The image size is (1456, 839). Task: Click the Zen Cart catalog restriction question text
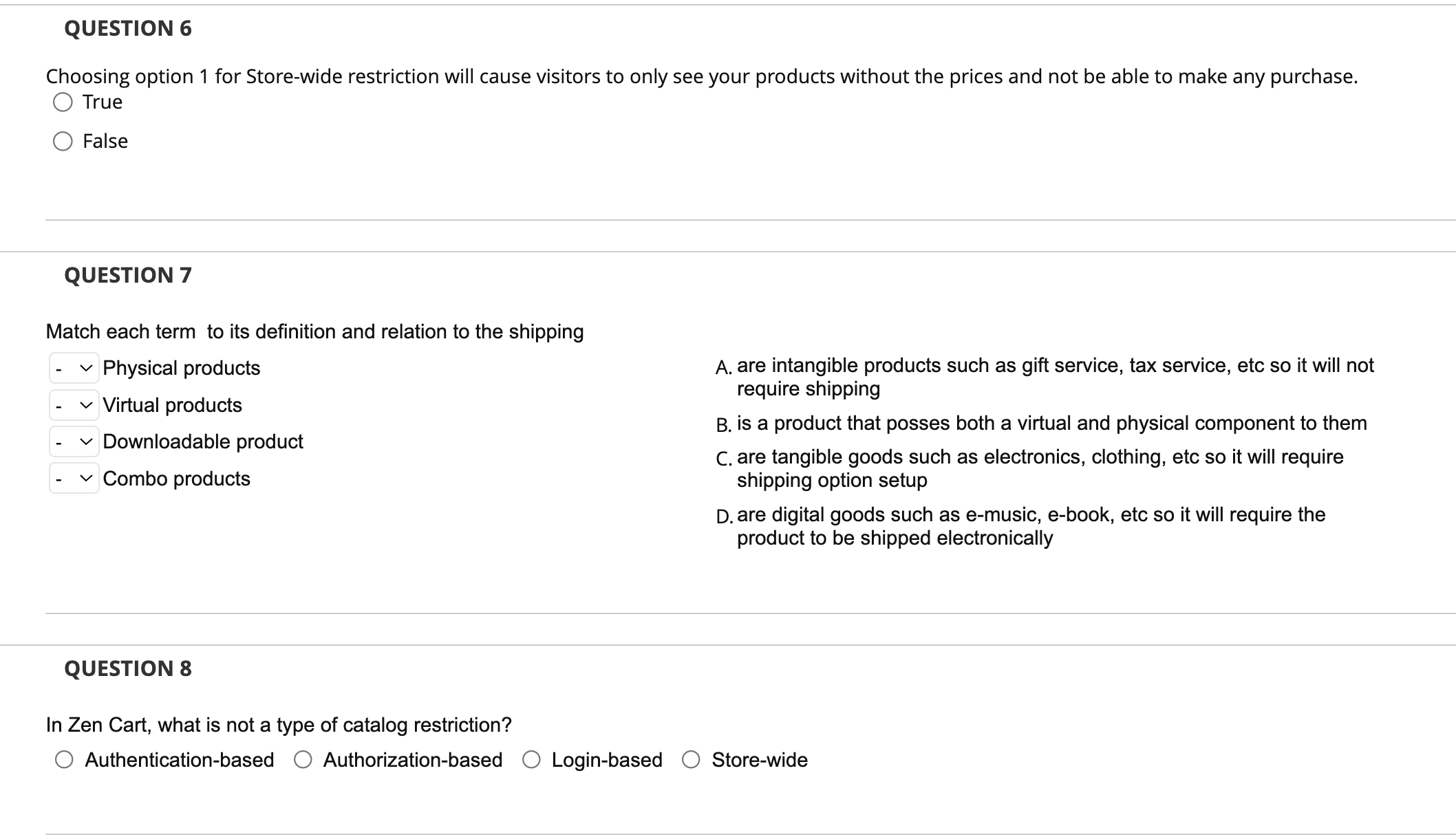(279, 725)
